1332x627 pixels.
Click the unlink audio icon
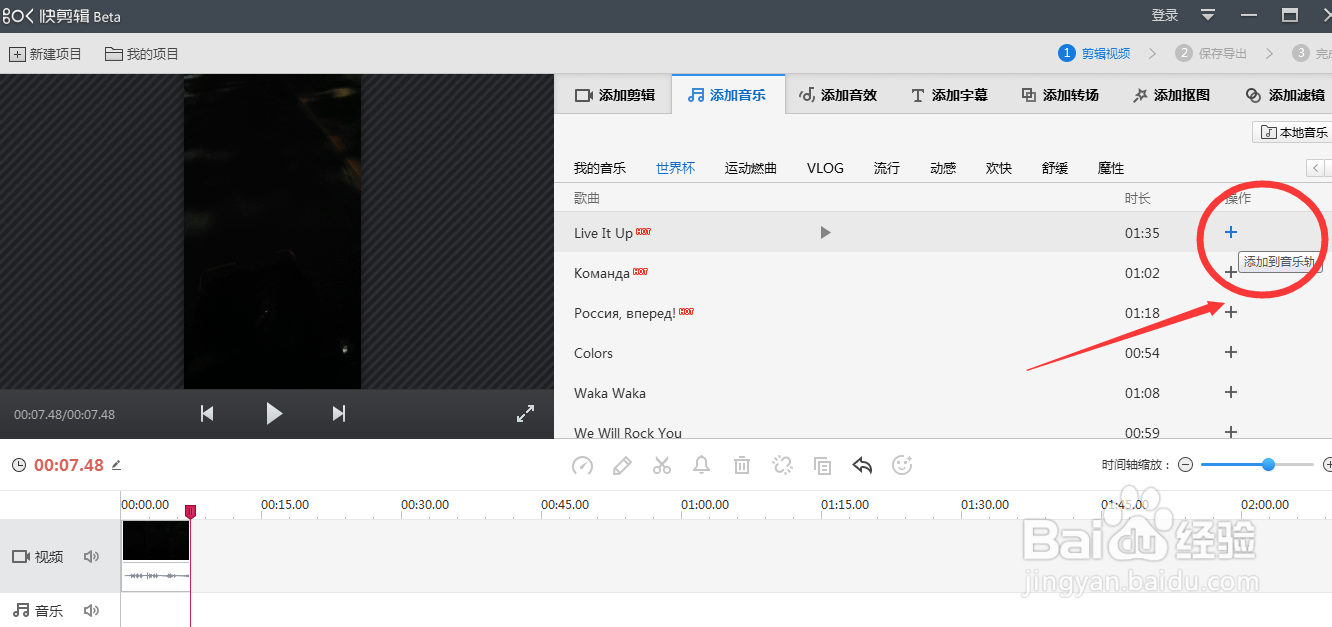pos(782,465)
